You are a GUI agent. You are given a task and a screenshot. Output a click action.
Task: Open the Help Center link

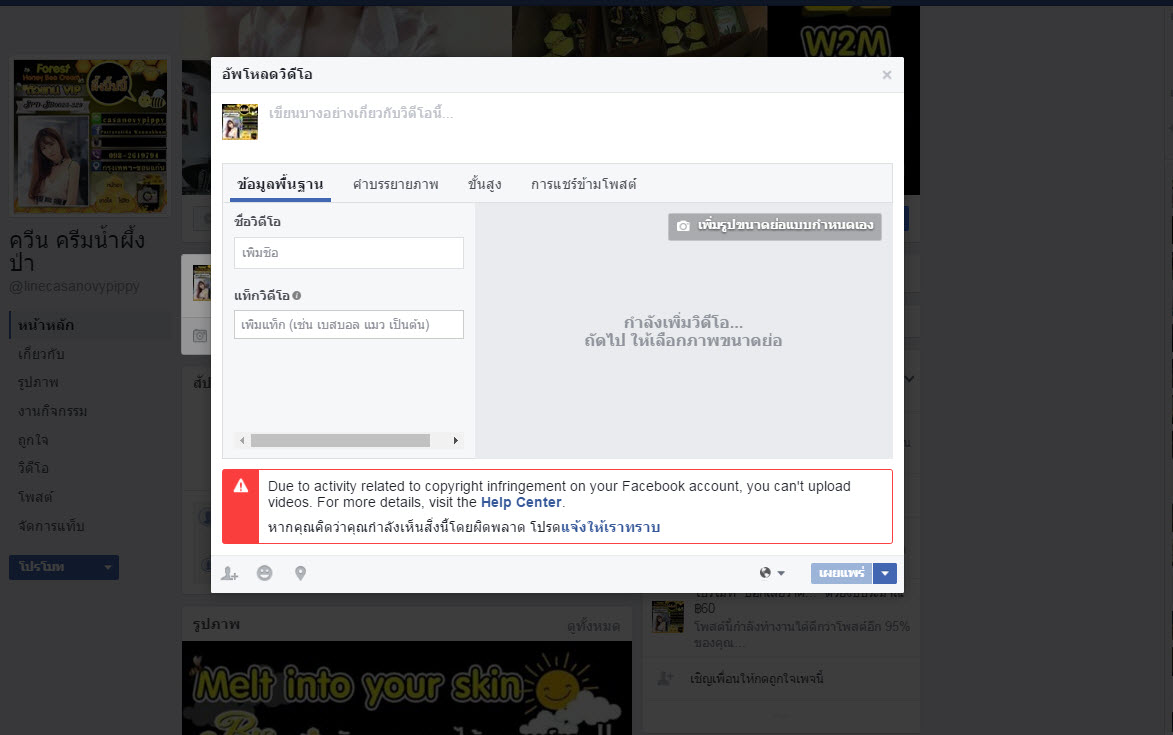pos(521,502)
